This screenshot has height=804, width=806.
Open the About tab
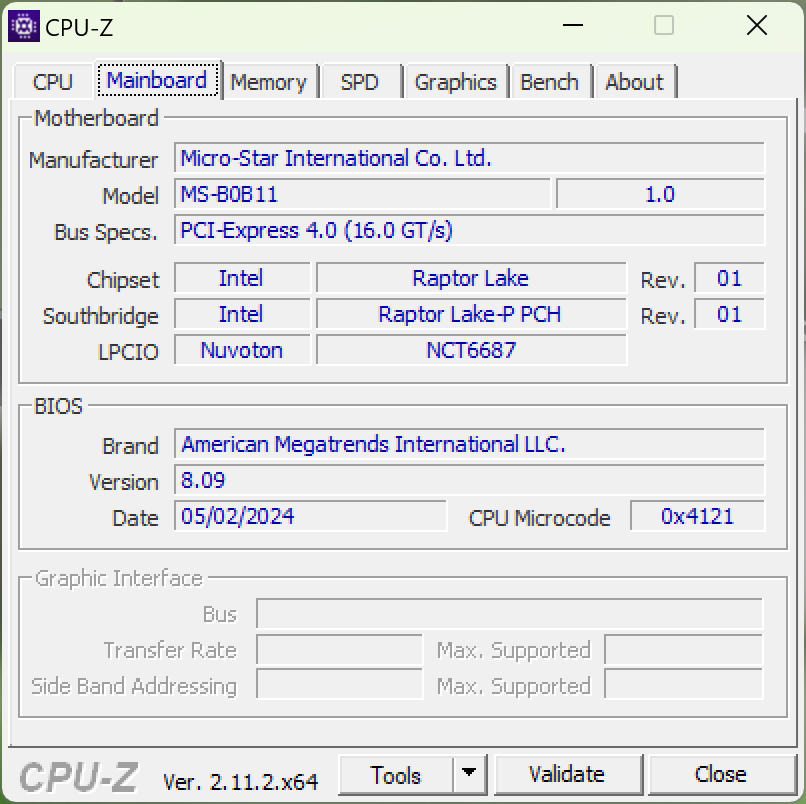click(634, 82)
